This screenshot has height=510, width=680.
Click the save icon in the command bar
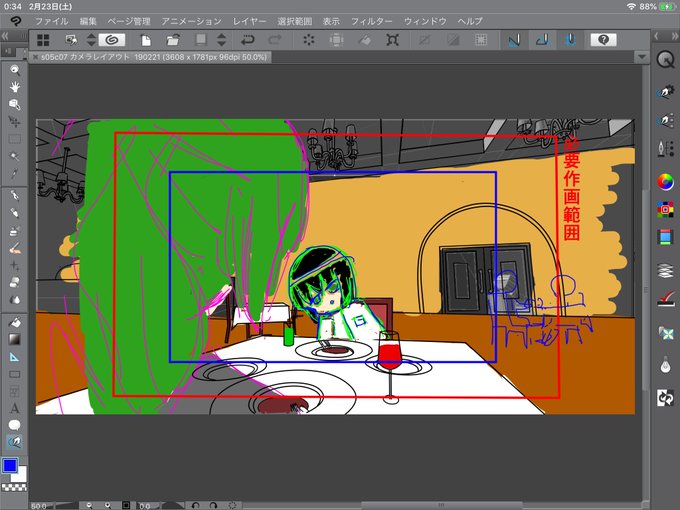[201, 40]
